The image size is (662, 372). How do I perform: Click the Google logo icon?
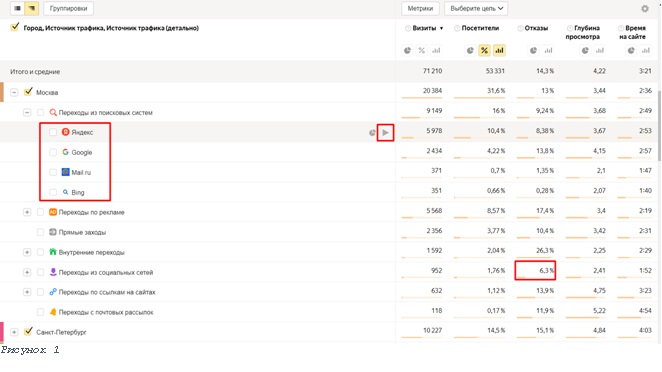pyautogui.click(x=65, y=152)
